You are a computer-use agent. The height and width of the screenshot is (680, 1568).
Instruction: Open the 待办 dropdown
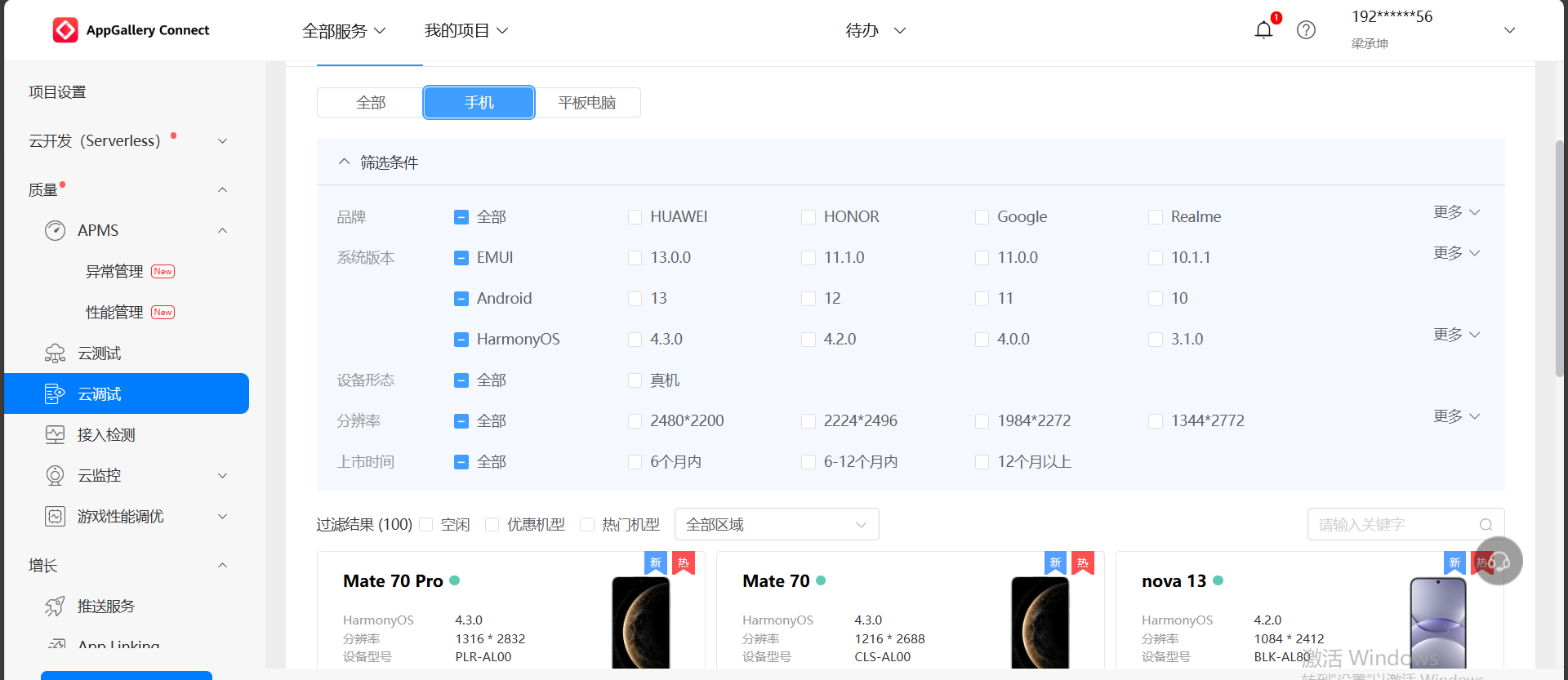(x=875, y=31)
